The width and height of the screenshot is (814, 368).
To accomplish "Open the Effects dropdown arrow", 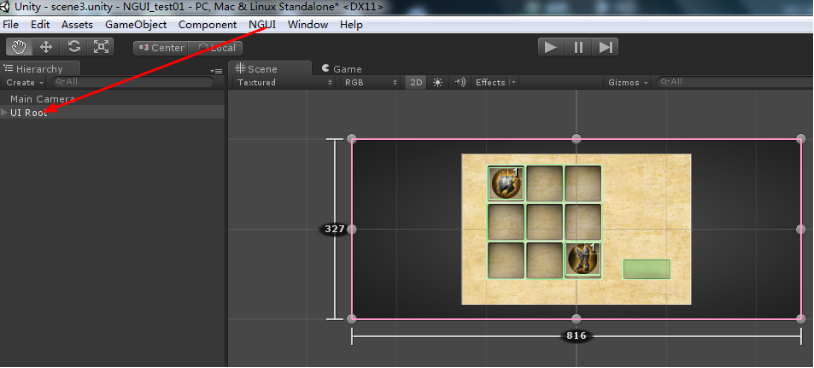I will [513, 83].
